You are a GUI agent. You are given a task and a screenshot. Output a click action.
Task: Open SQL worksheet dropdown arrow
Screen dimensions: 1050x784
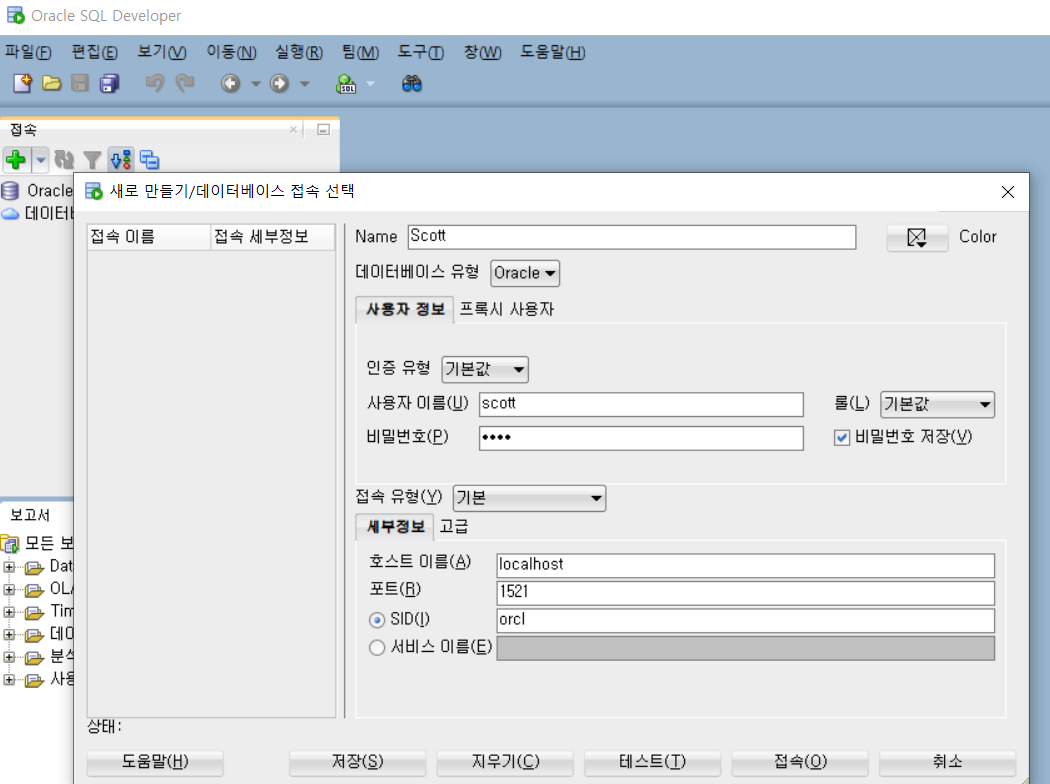pyautogui.click(x=370, y=84)
